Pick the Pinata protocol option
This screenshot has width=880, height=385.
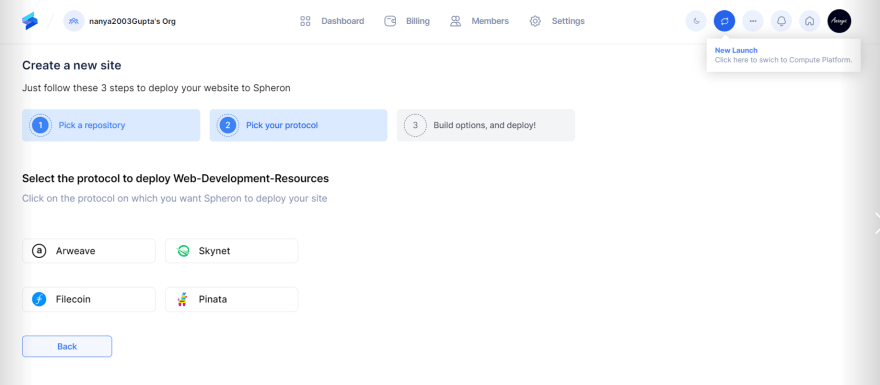232,299
